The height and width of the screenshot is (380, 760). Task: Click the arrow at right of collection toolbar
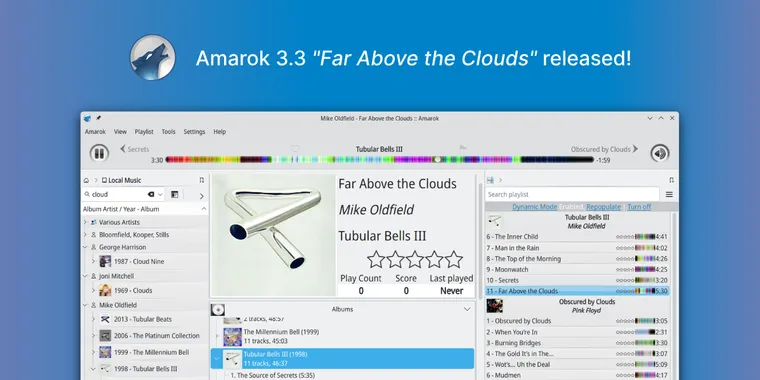pos(202,196)
